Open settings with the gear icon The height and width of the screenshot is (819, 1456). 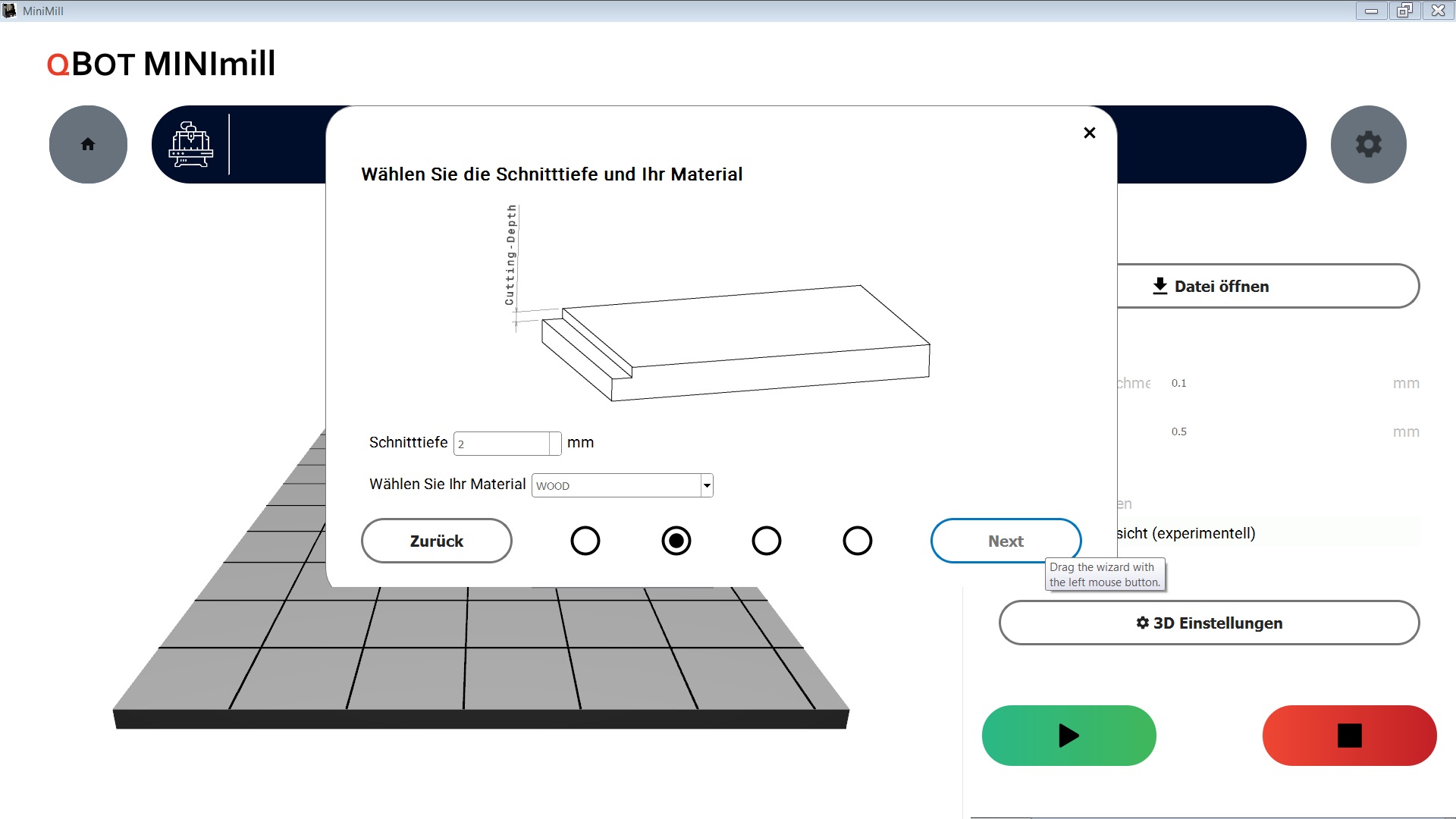pyautogui.click(x=1368, y=144)
